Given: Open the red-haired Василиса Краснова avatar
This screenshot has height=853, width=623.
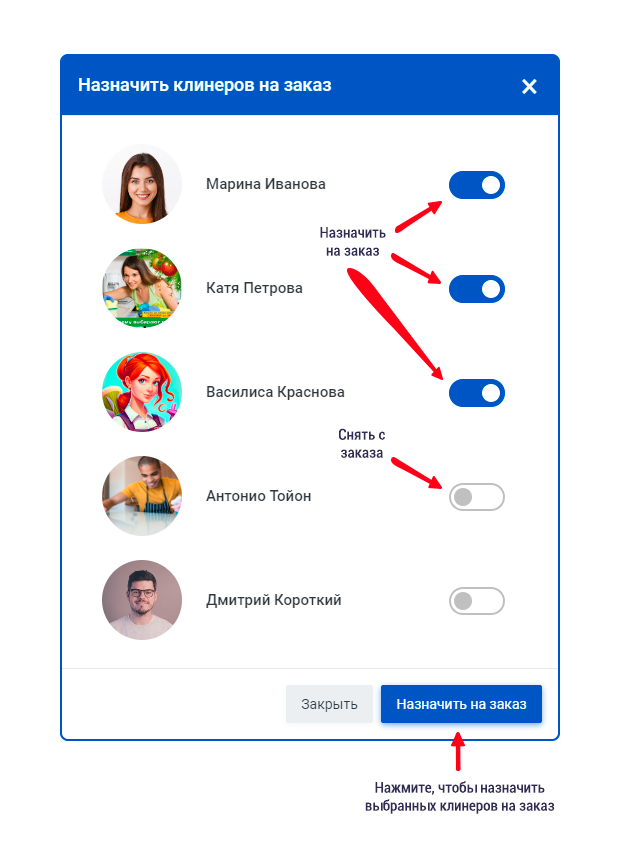Looking at the screenshot, I should coord(142,392).
